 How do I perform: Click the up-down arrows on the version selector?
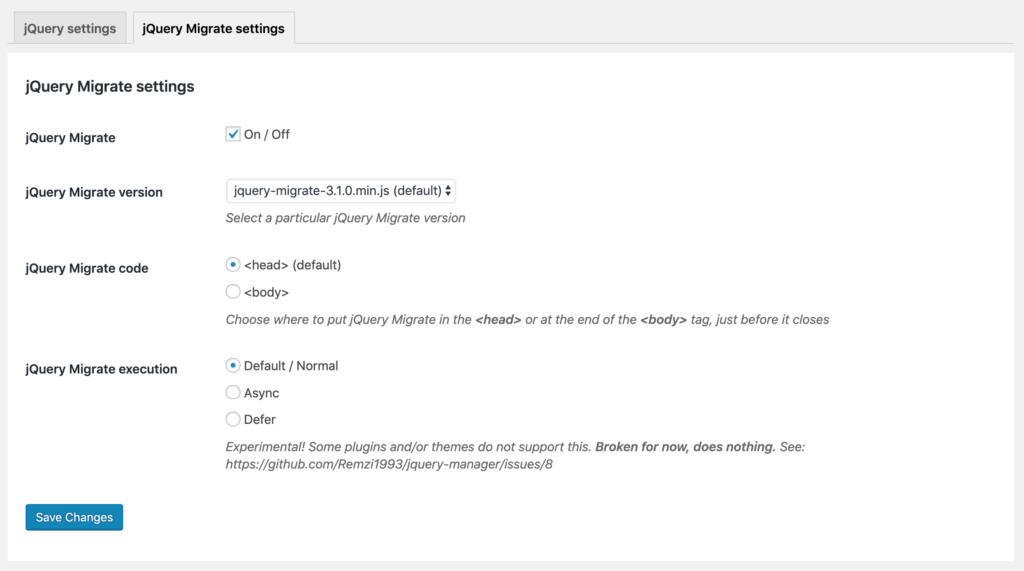pos(448,191)
